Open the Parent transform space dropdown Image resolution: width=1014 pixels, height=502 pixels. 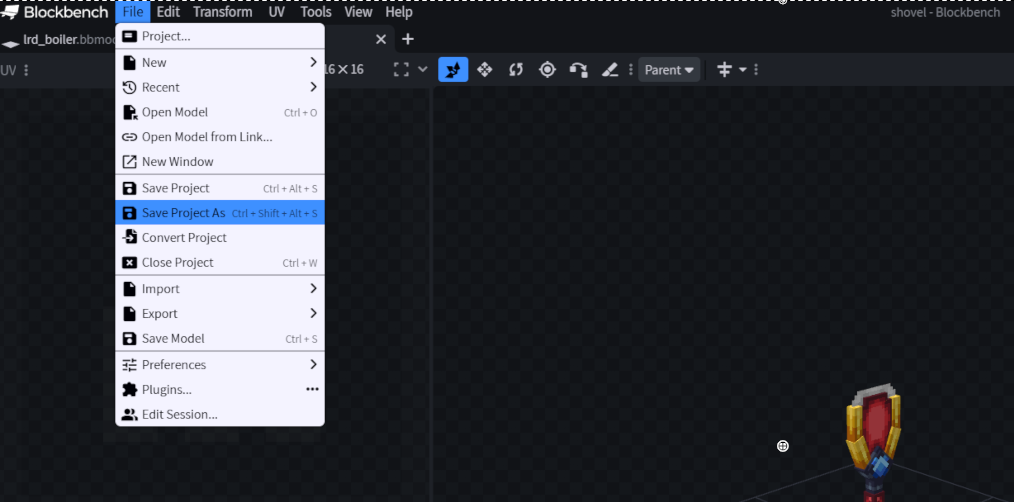point(669,70)
